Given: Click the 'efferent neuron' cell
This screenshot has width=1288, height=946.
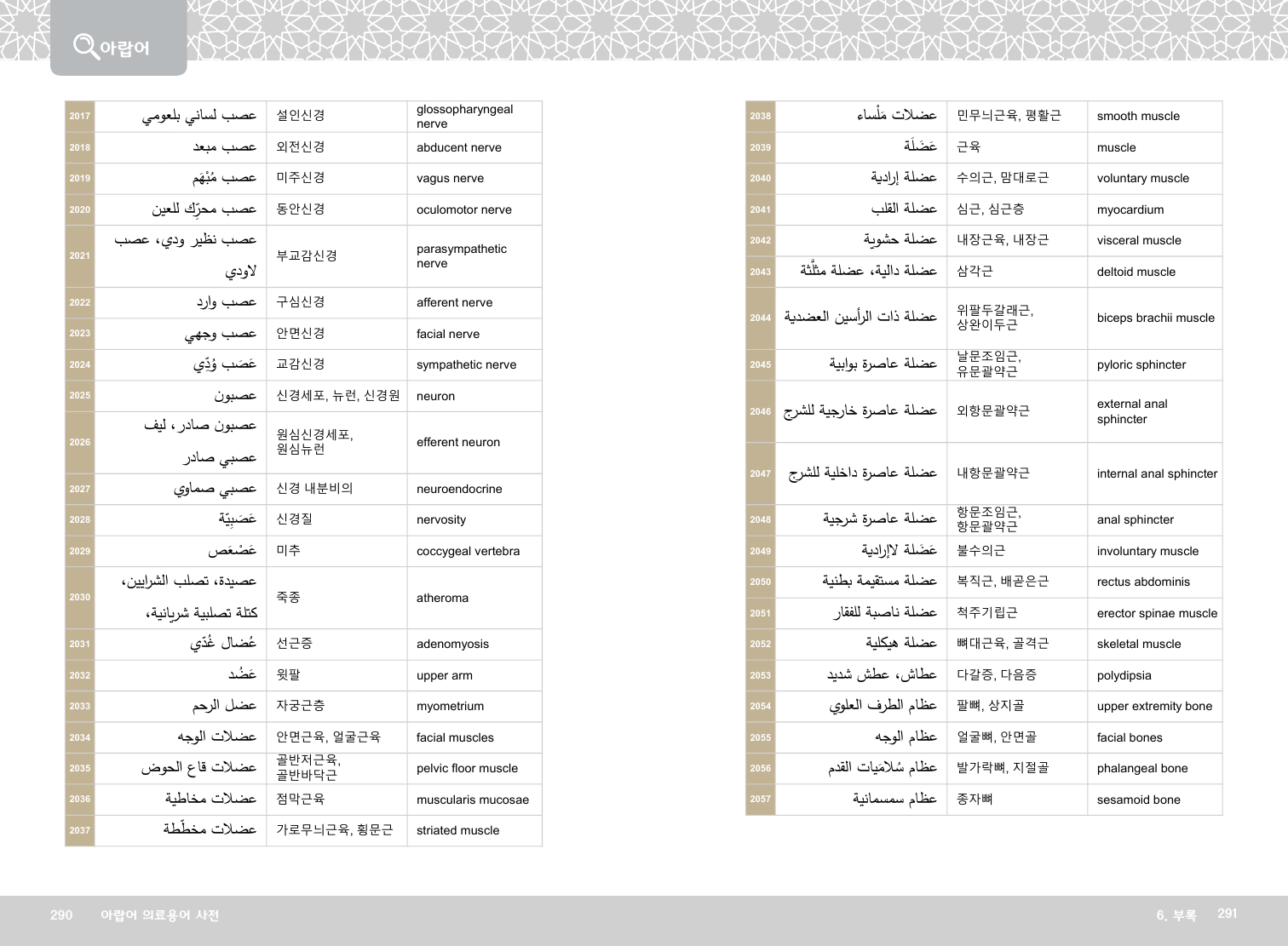Looking at the screenshot, I should pyautogui.click(x=458, y=443).
